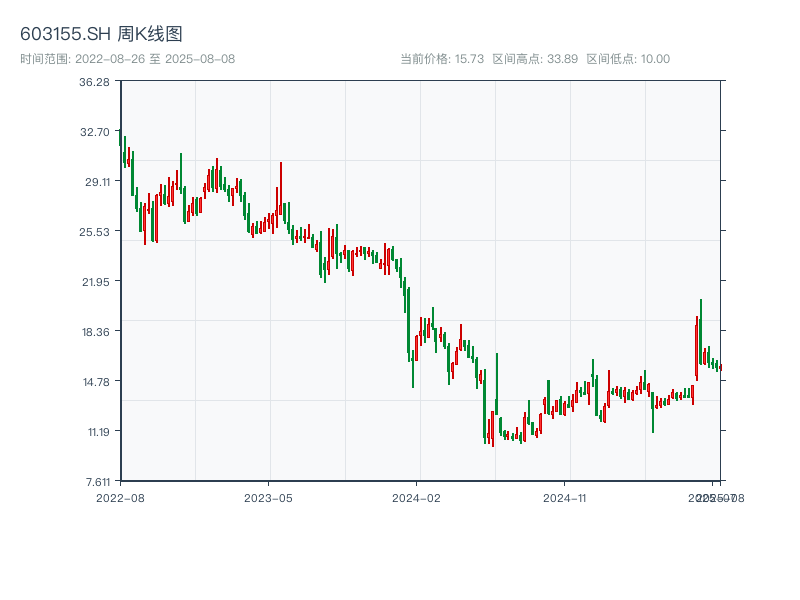Select the 时间范围 date range text
The image size is (800, 600).
coord(127,59)
